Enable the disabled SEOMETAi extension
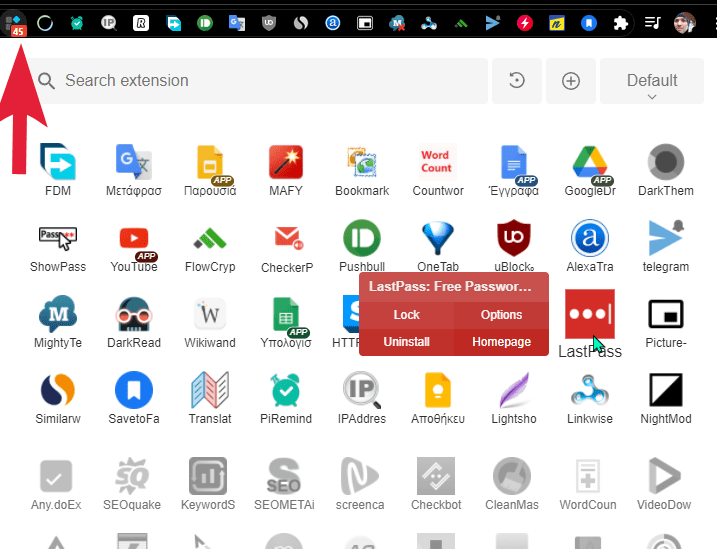Viewport: 717px width, 549px height. click(x=284, y=475)
